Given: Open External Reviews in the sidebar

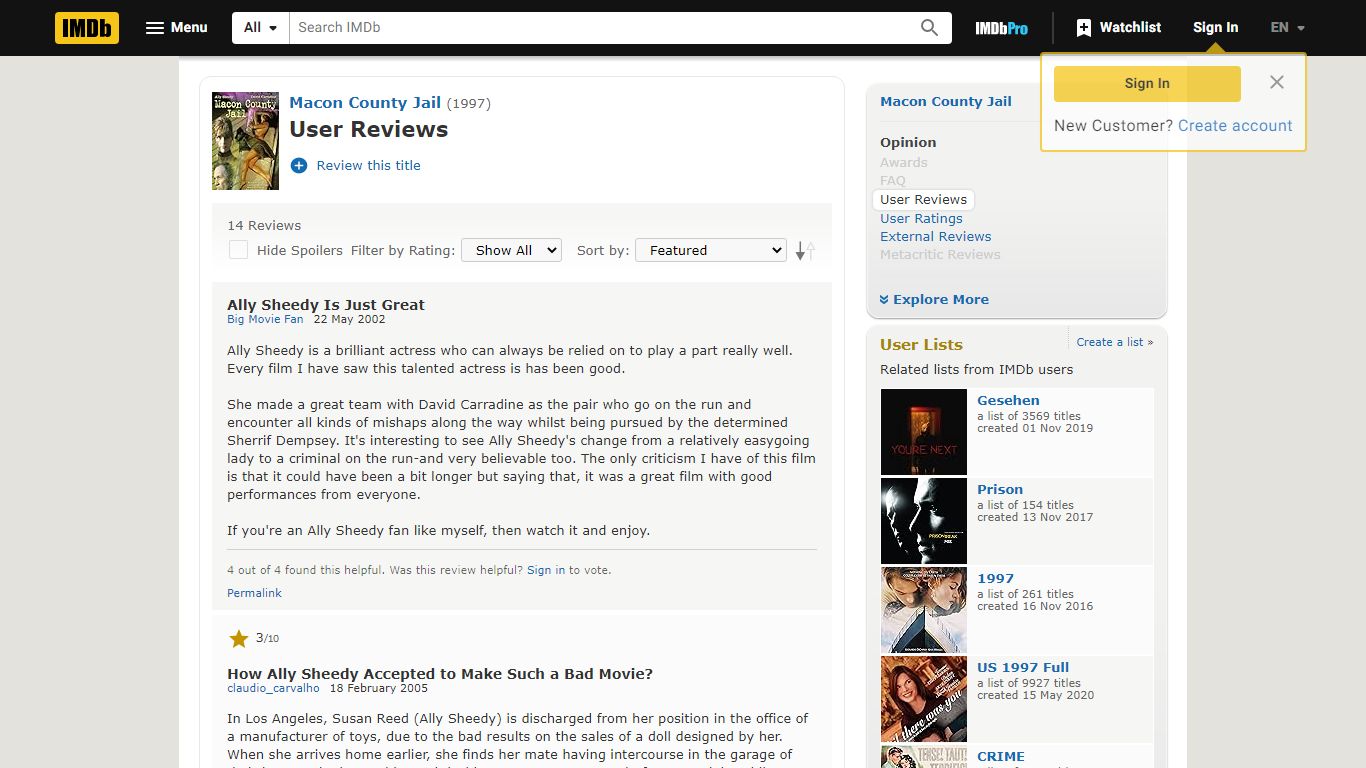Looking at the screenshot, I should tap(935, 237).
